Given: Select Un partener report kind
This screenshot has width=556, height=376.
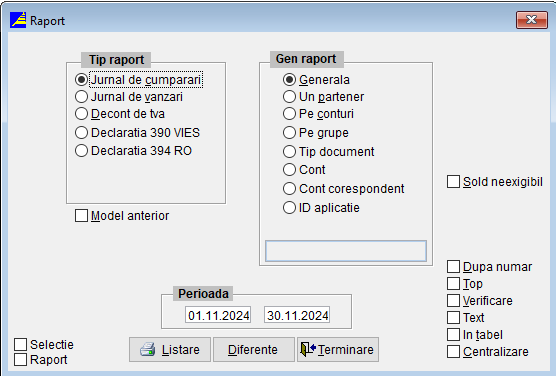Looking at the screenshot, I should coord(289,96).
